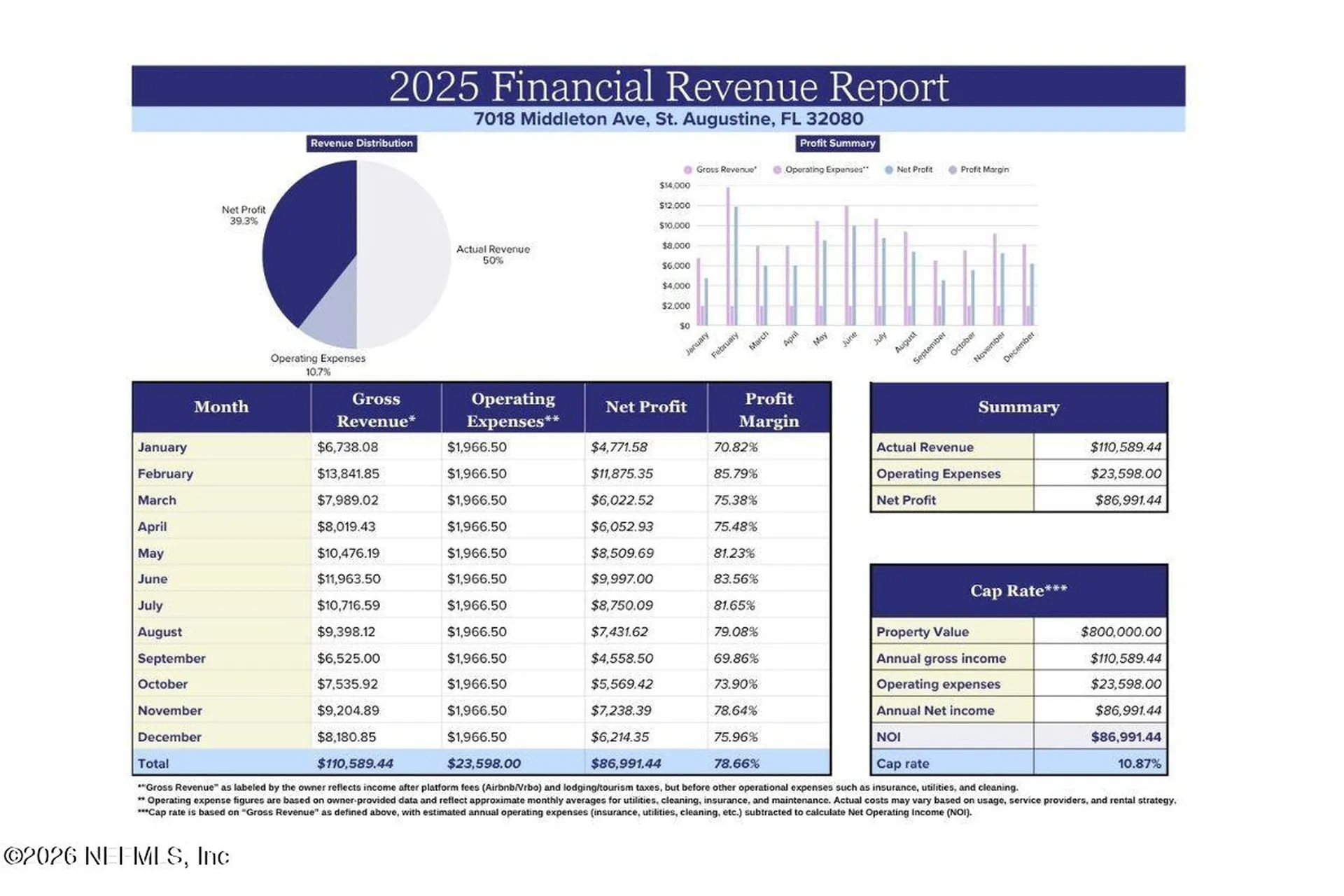Click the Operating Expenses legend dot
This screenshot has width=1344, height=896.
(777, 169)
